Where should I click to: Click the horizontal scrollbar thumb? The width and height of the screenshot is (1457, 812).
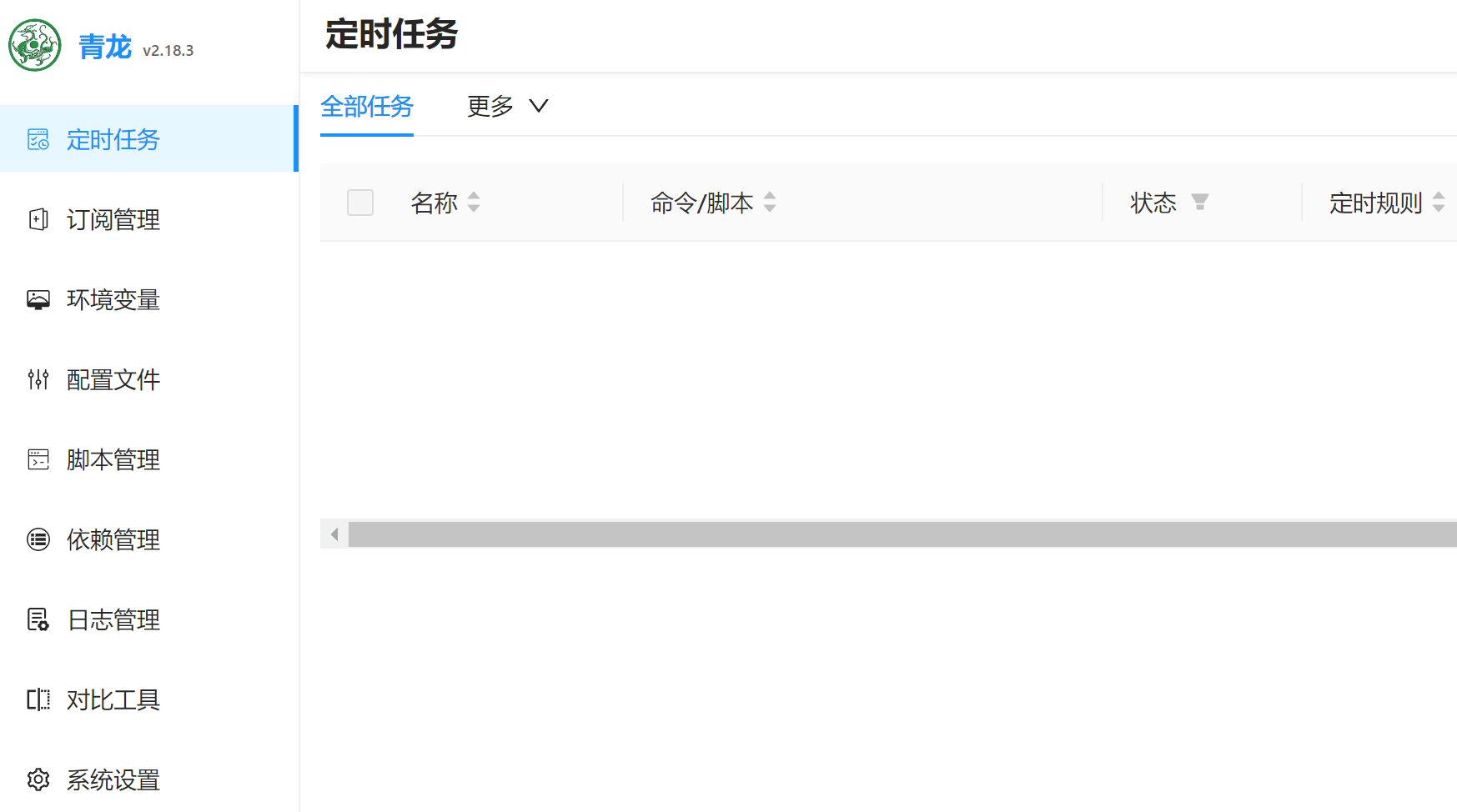[901, 534]
